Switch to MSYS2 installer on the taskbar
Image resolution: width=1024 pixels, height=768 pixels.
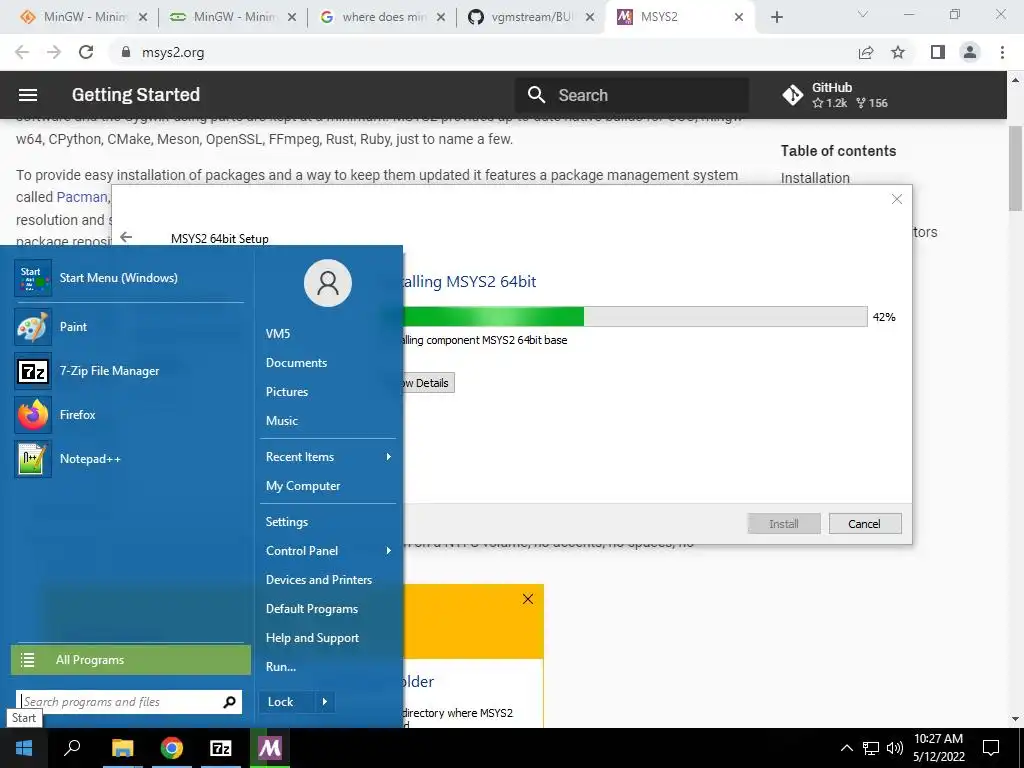tap(270, 748)
